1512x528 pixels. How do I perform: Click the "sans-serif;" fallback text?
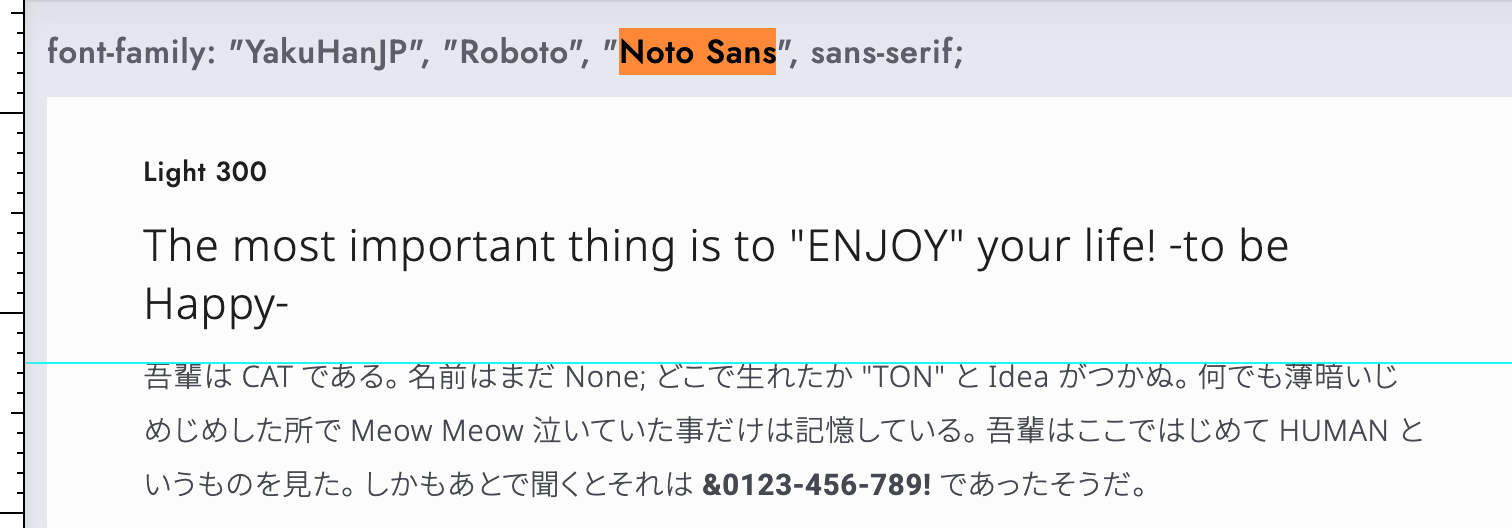887,52
